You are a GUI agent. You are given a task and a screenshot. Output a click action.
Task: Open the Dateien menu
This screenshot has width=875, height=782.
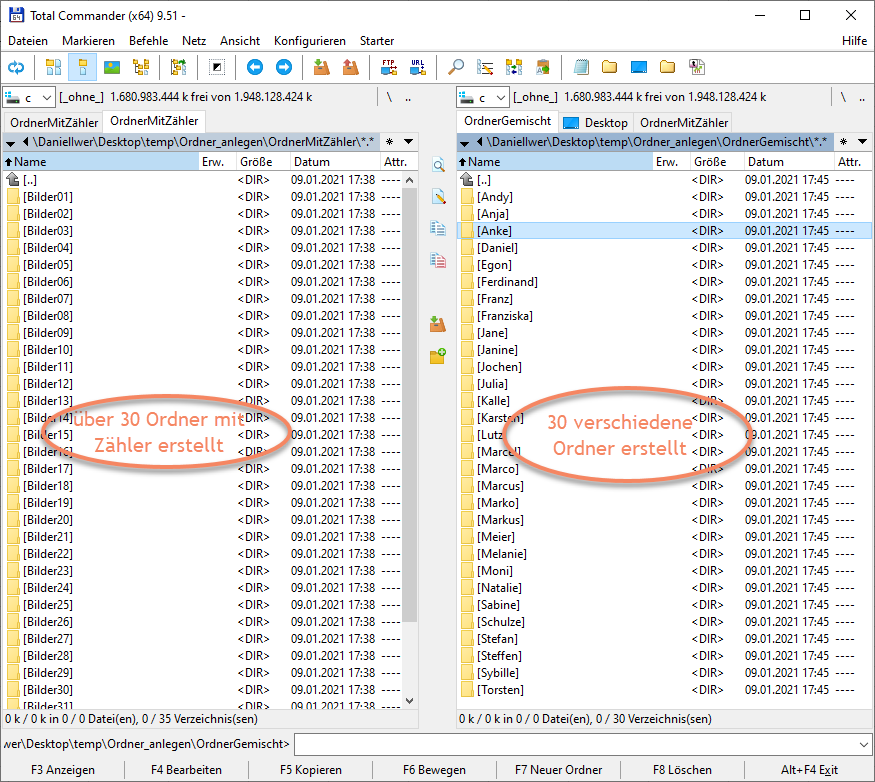[x=28, y=41]
